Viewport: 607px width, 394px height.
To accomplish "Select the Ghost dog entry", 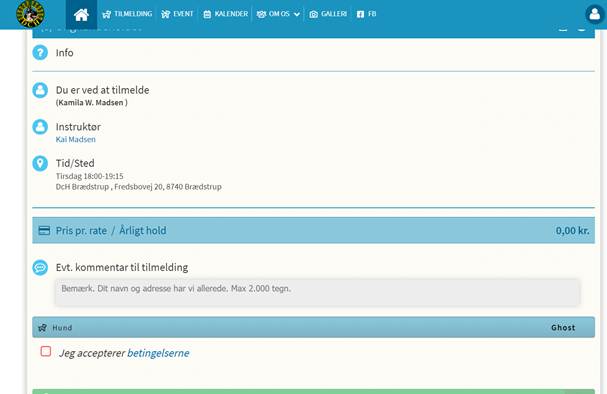I will pos(563,328).
